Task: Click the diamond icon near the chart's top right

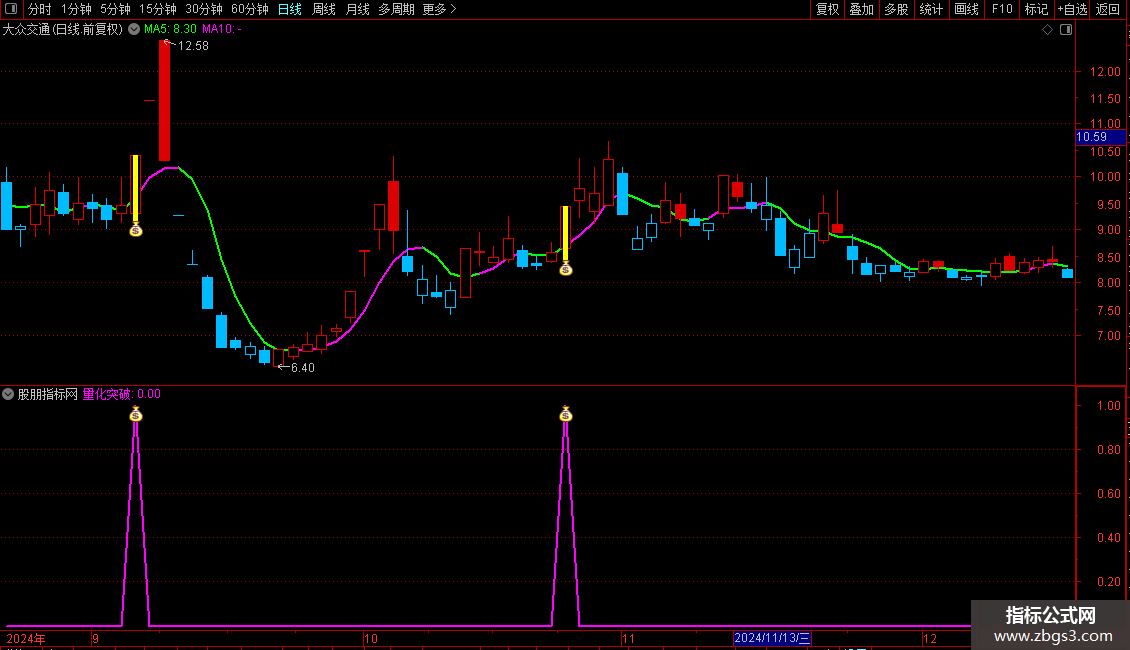Action: click(1047, 30)
